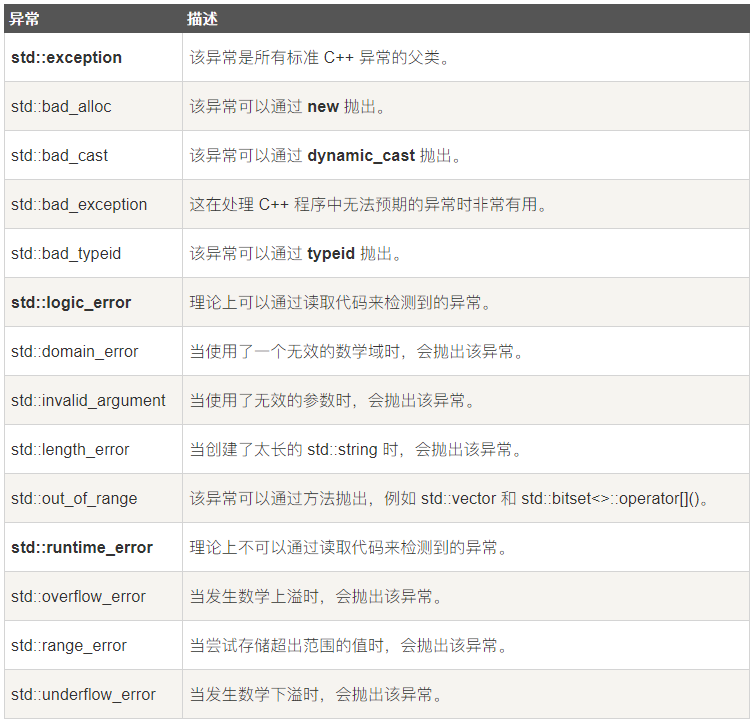Click the bold dynamic_cast keyword
The height and width of the screenshot is (723, 754).
pos(361,155)
